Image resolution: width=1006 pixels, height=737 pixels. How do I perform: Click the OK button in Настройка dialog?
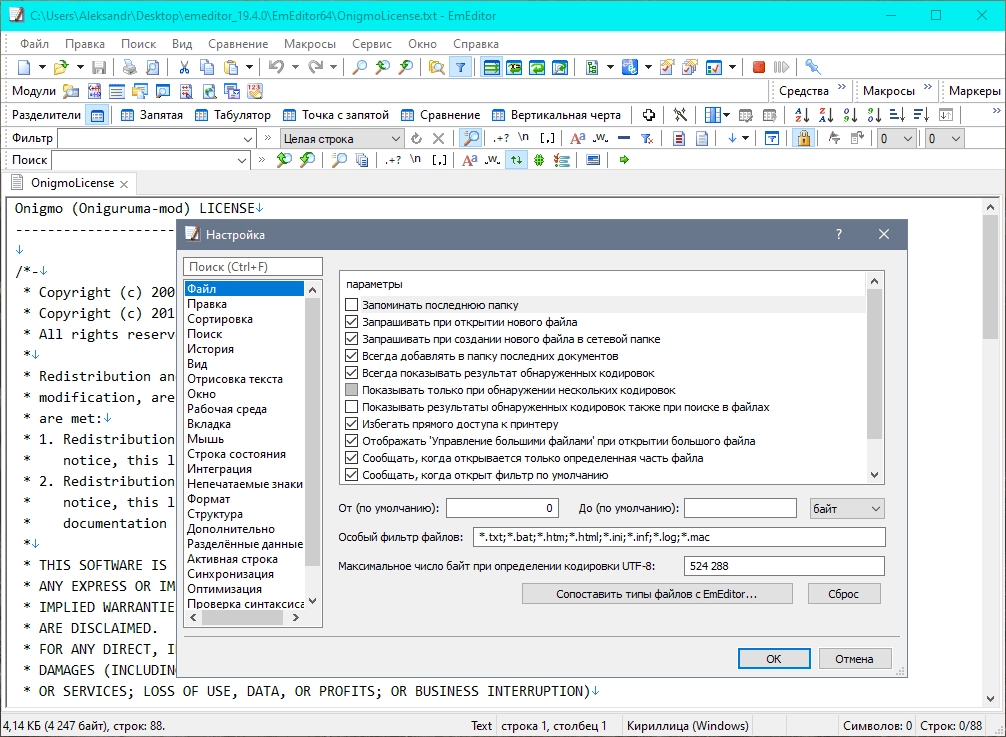pos(774,659)
